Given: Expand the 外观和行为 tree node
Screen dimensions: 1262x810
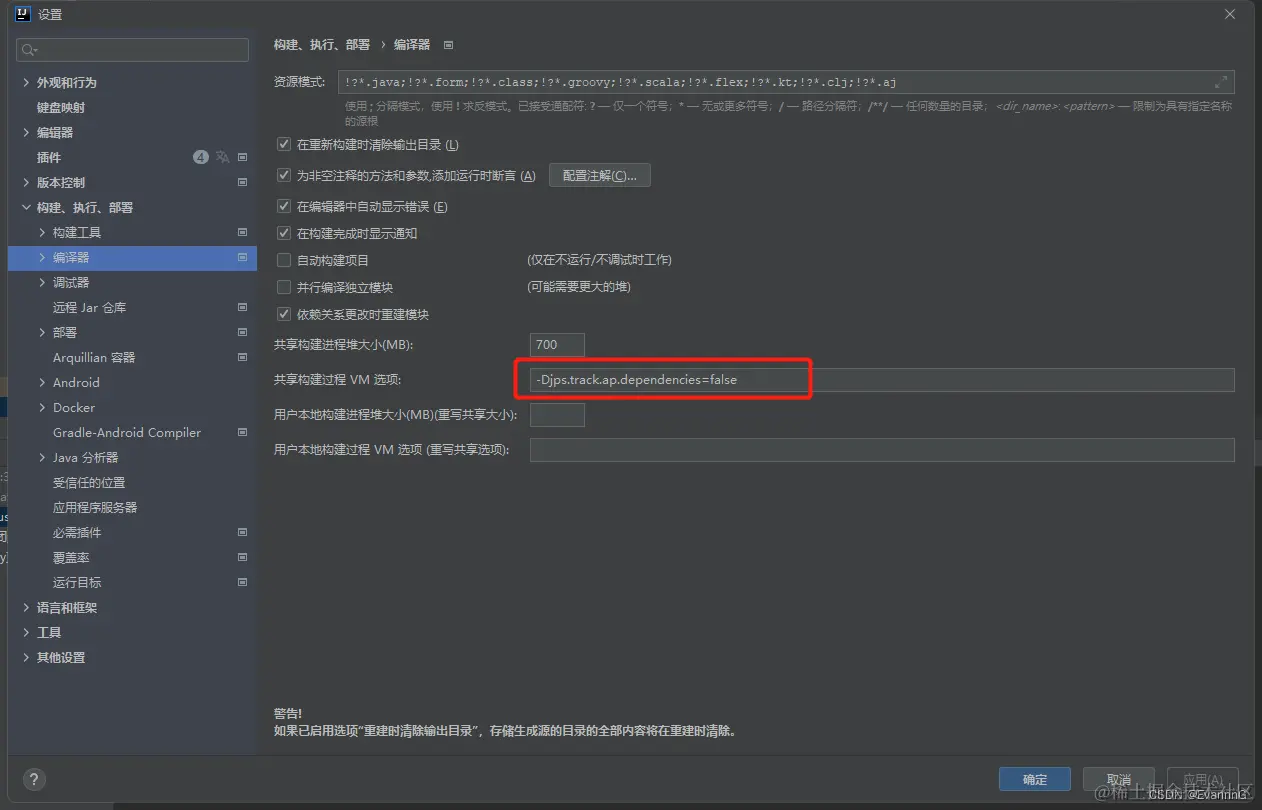Looking at the screenshot, I should coord(26,82).
